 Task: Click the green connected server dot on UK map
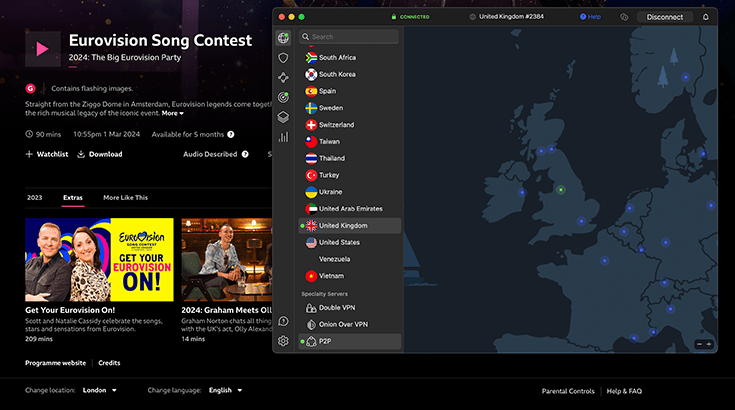point(561,190)
